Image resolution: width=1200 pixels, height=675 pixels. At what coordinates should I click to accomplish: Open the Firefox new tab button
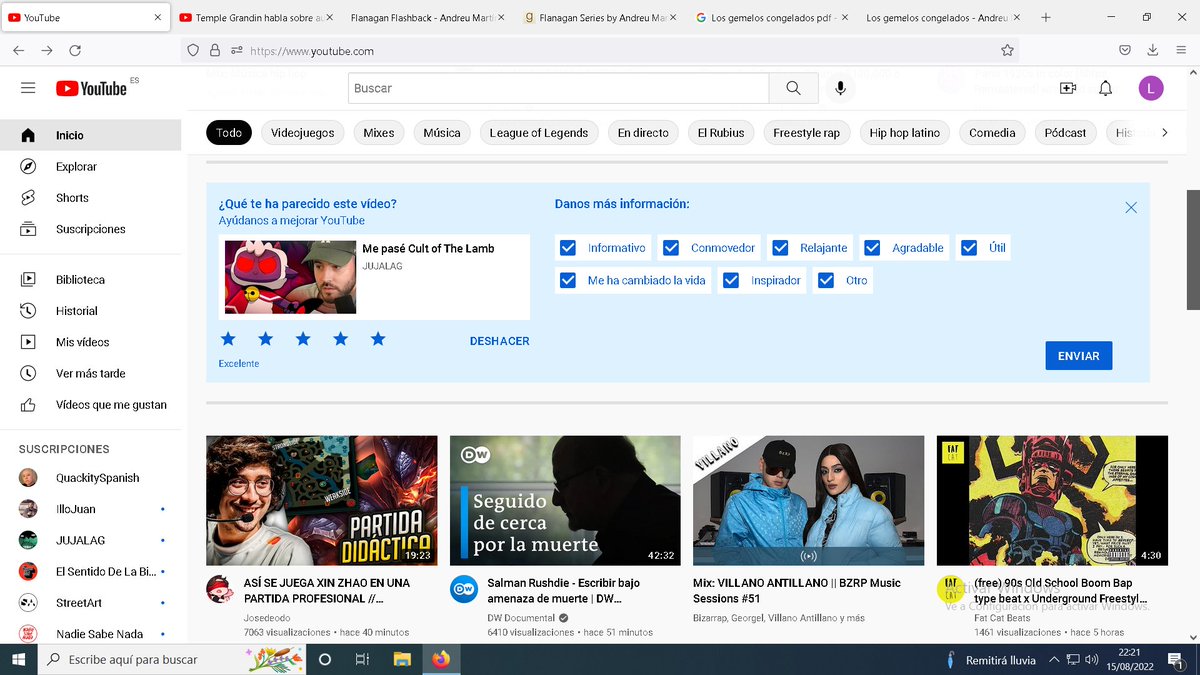[x=1046, y=17]
